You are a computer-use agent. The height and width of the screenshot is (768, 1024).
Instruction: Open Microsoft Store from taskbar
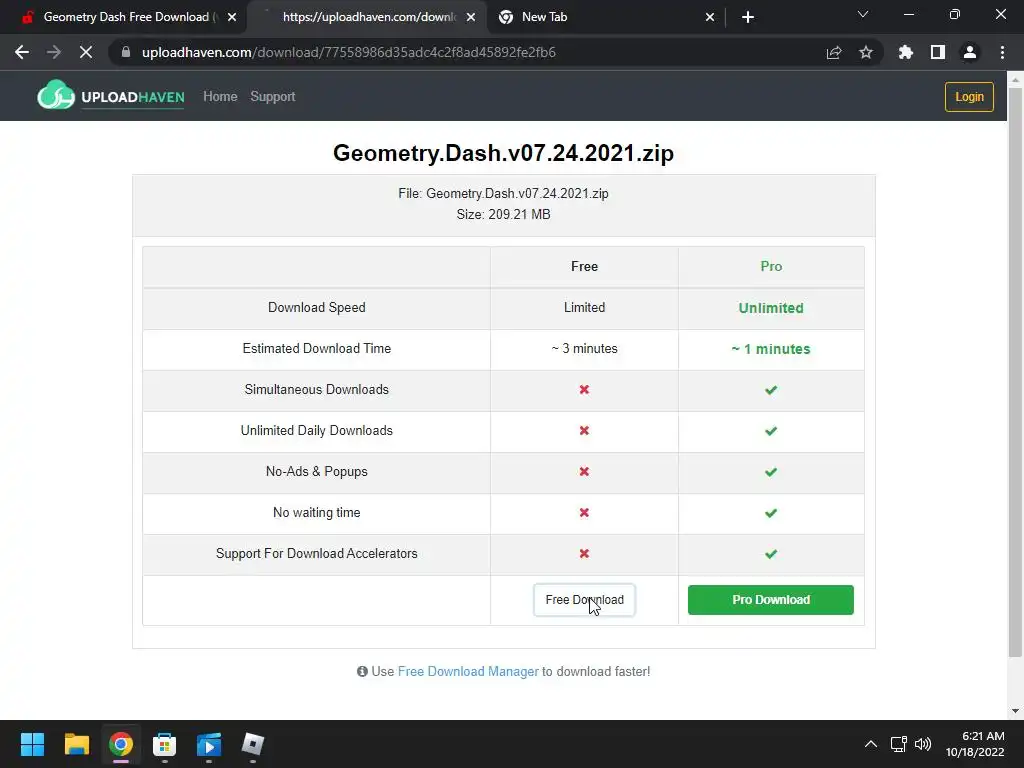pos(165,744)
